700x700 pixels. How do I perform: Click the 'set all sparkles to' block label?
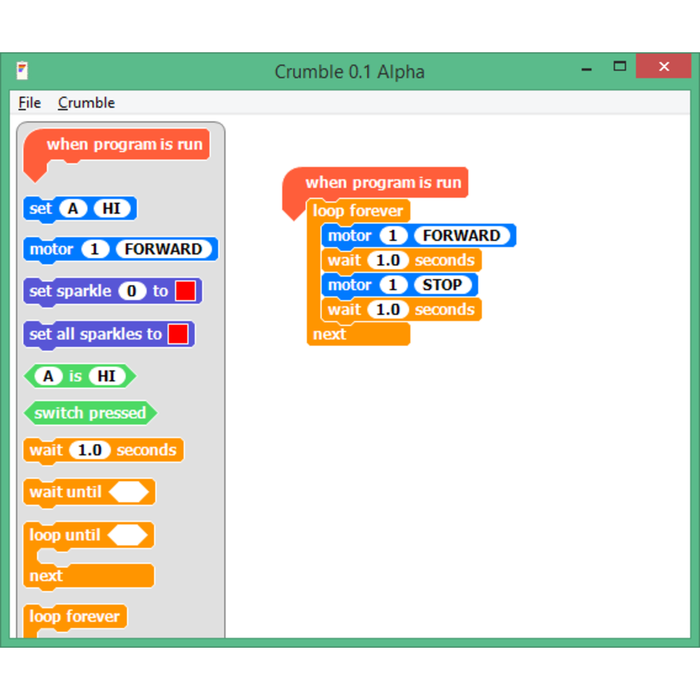click(95, 334)
